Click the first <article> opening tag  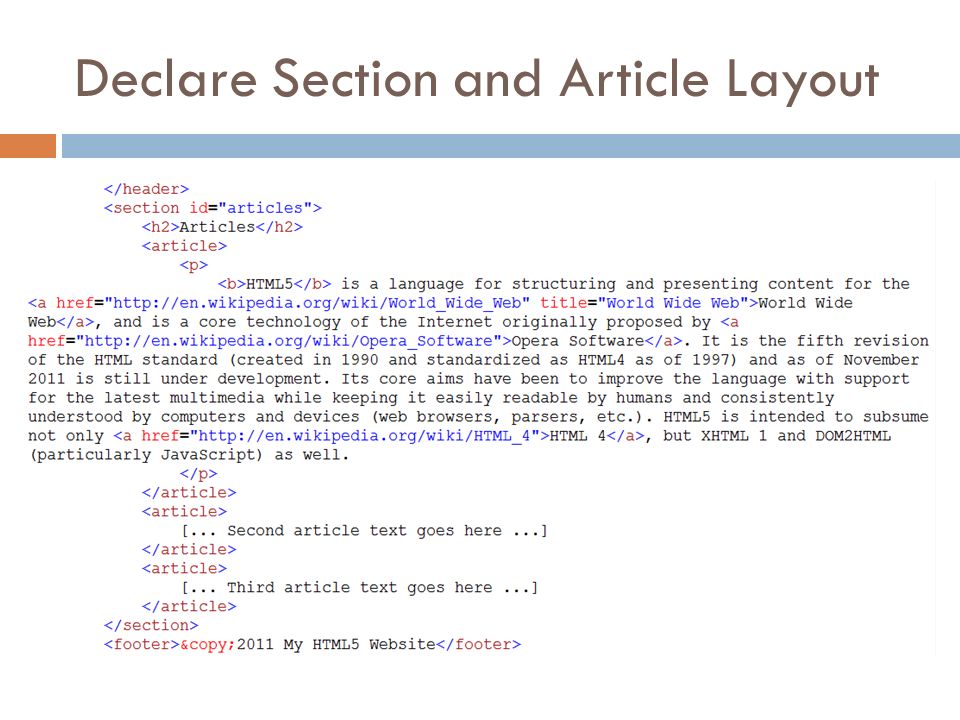click(184, 246)
